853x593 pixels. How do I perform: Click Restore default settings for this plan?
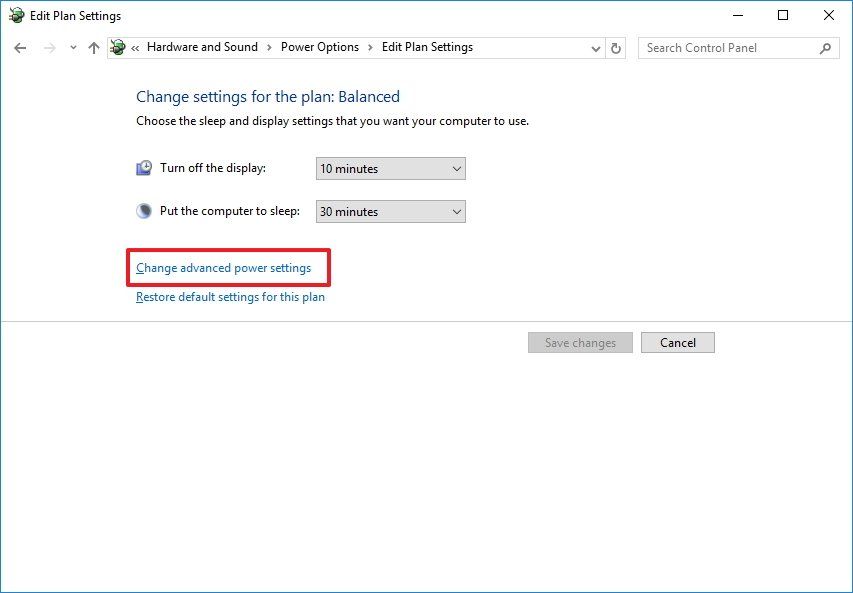pyautogui.click(x=229, y=296)
